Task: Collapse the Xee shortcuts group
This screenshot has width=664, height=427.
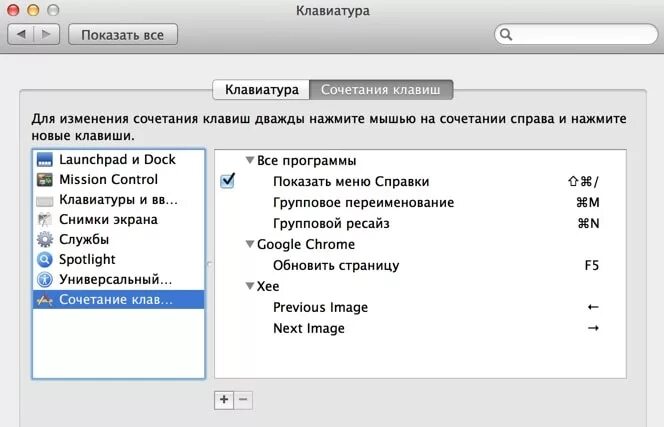Action: (x=250, y=286)
